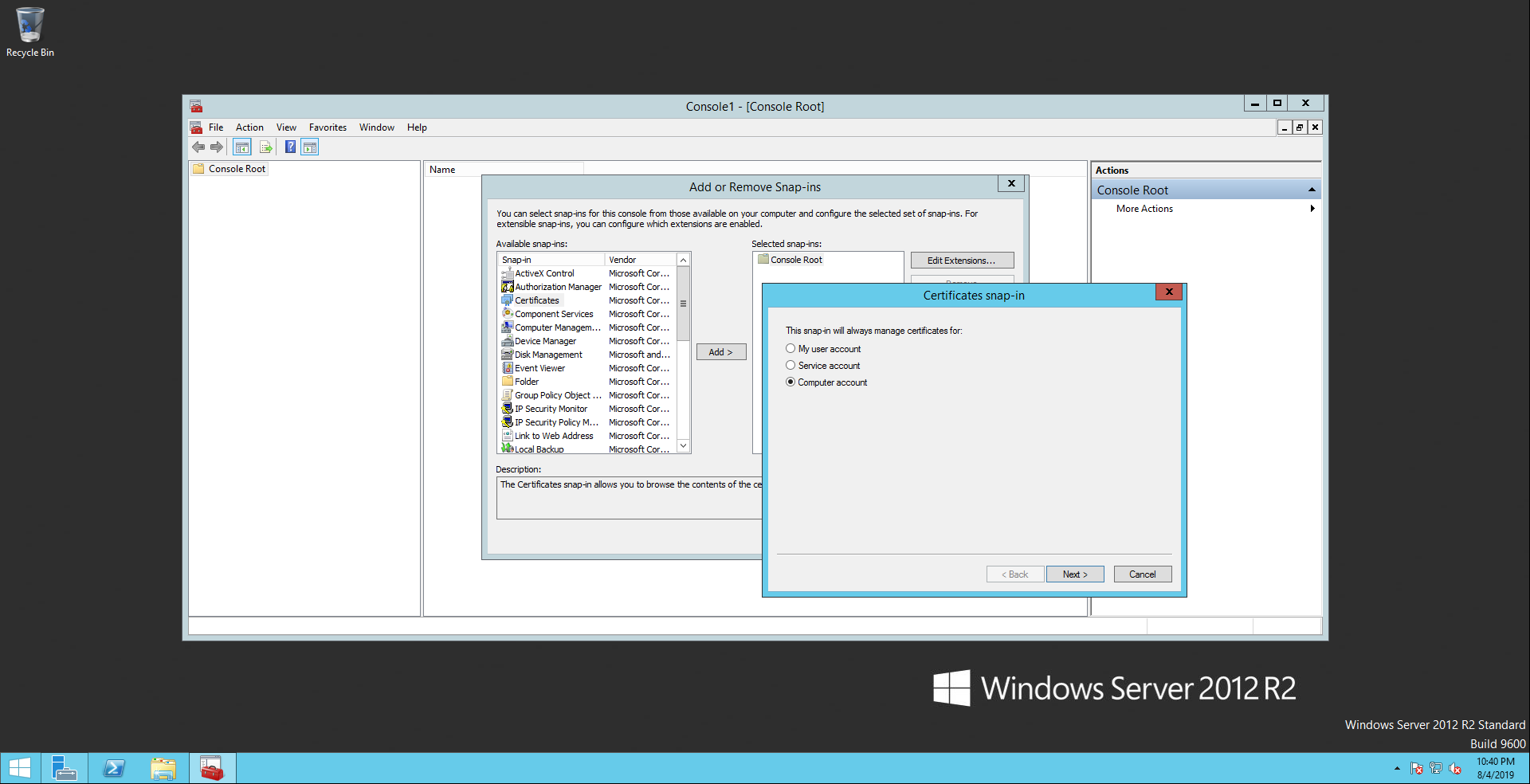Toggle Show/Hide Action Pane toolbar icon
The height and width of the screenshot is (784, 1530).
[310, 147]
